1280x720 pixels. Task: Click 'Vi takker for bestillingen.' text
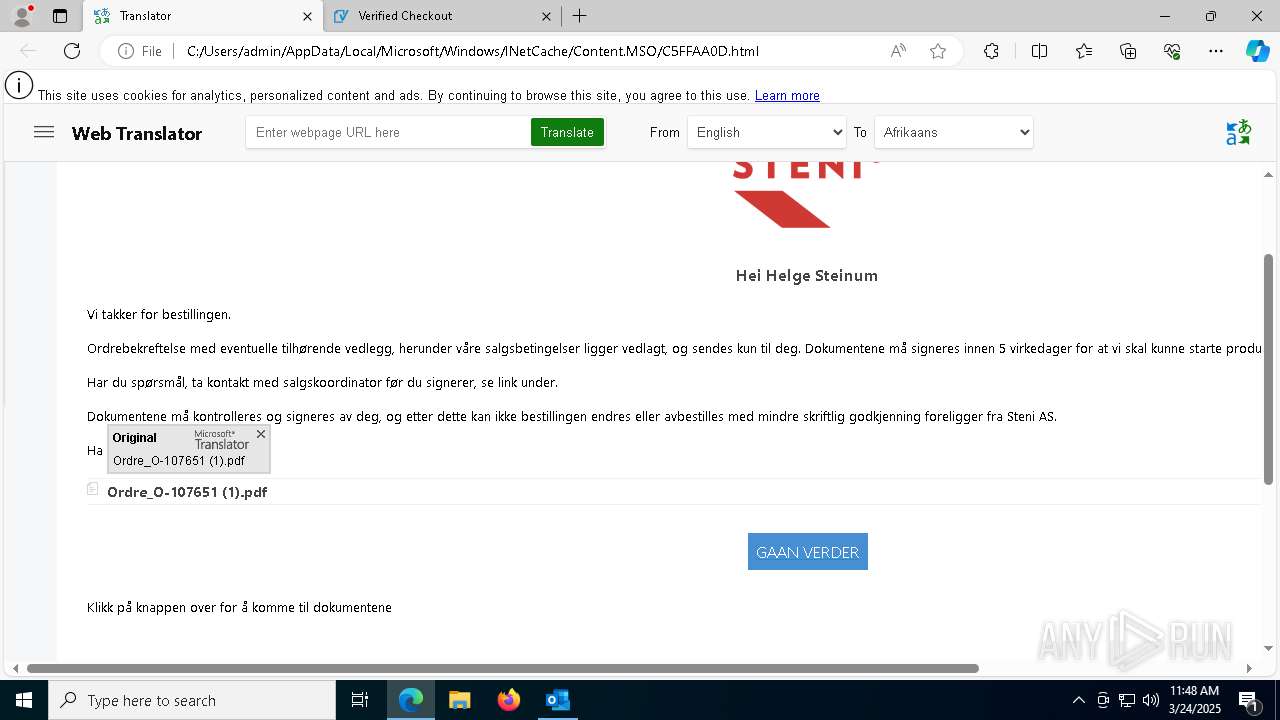coord(159,315)
